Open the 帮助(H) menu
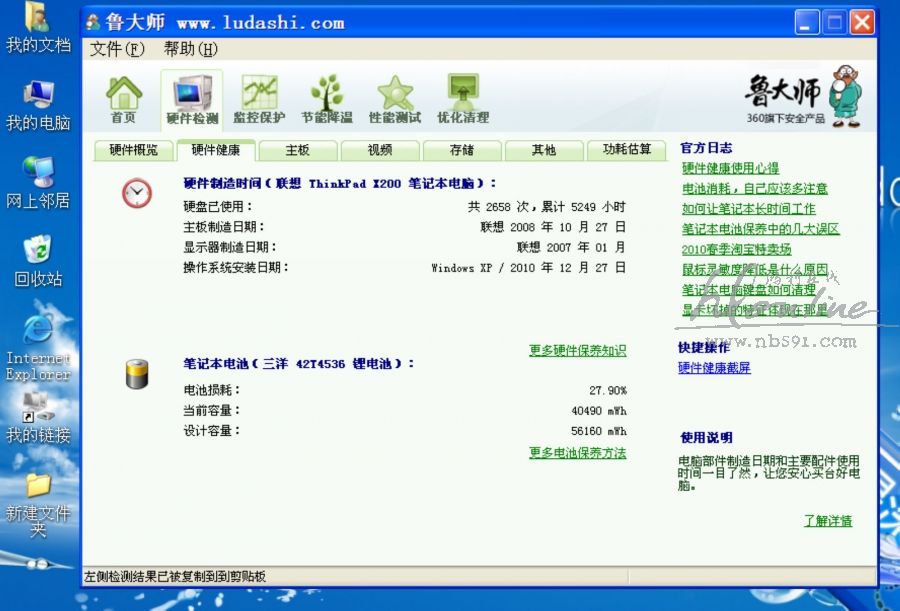900x611 pixels. click(x=191, y=49)
